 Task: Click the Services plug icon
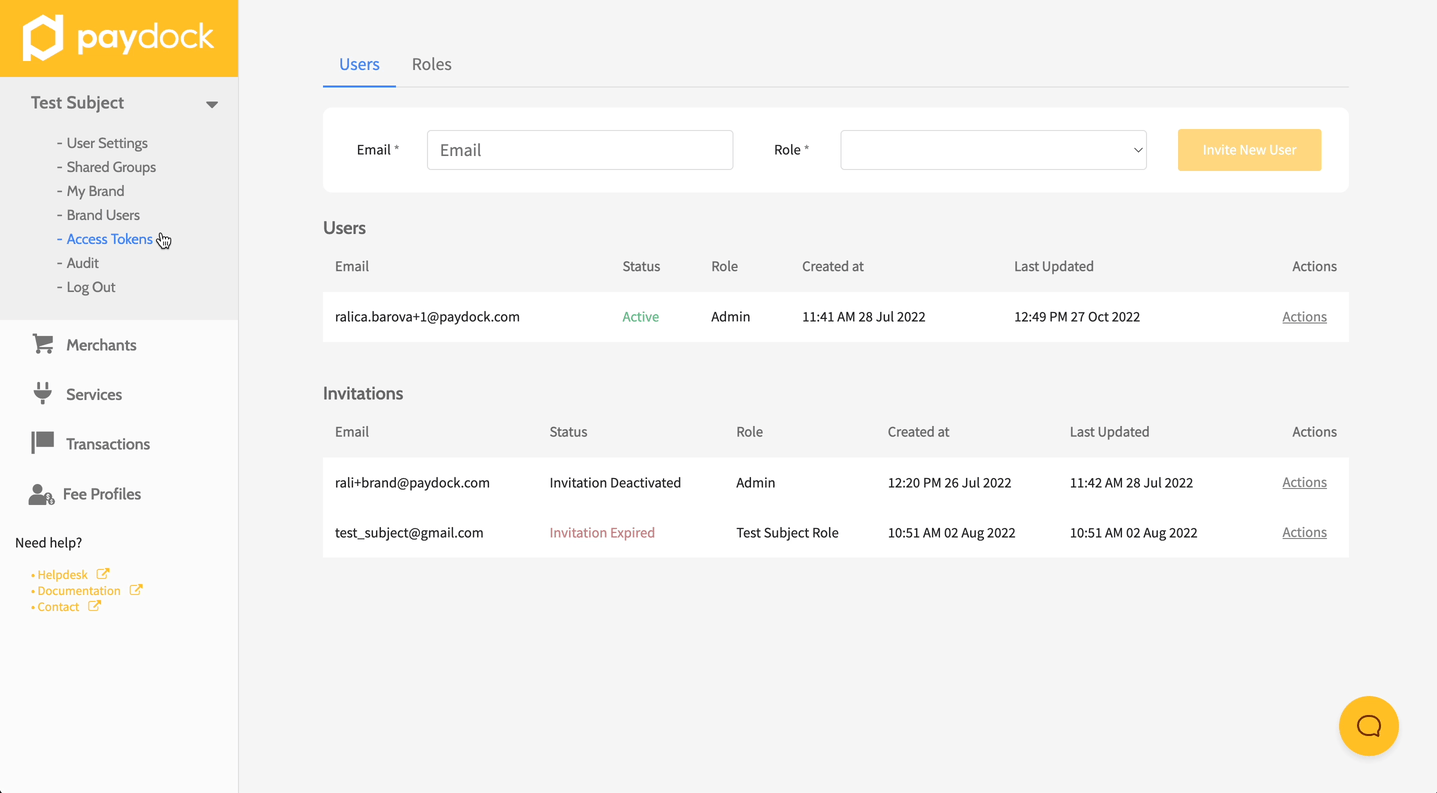point(43,394)
